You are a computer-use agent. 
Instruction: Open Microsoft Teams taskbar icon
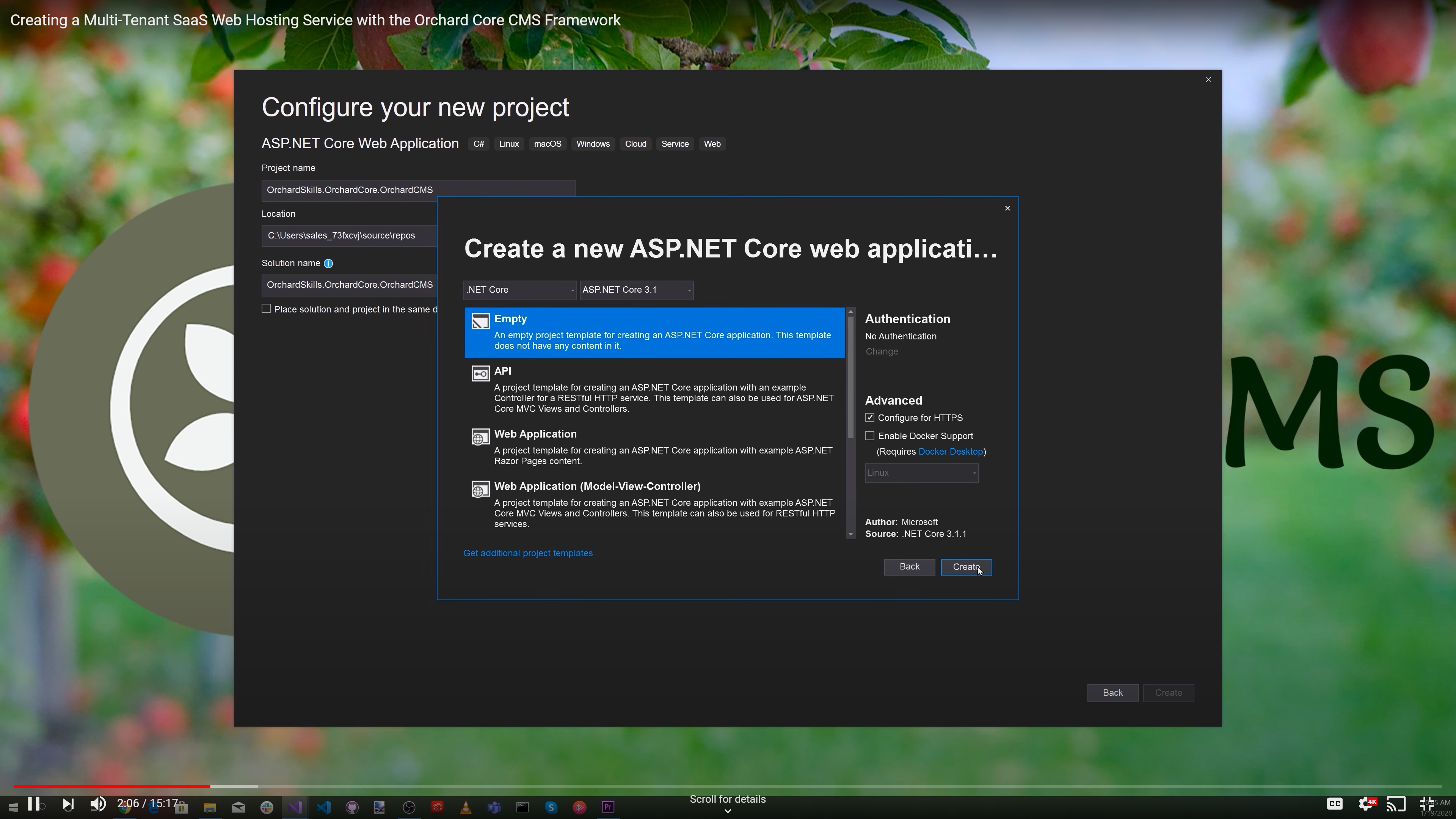(494, 807)
